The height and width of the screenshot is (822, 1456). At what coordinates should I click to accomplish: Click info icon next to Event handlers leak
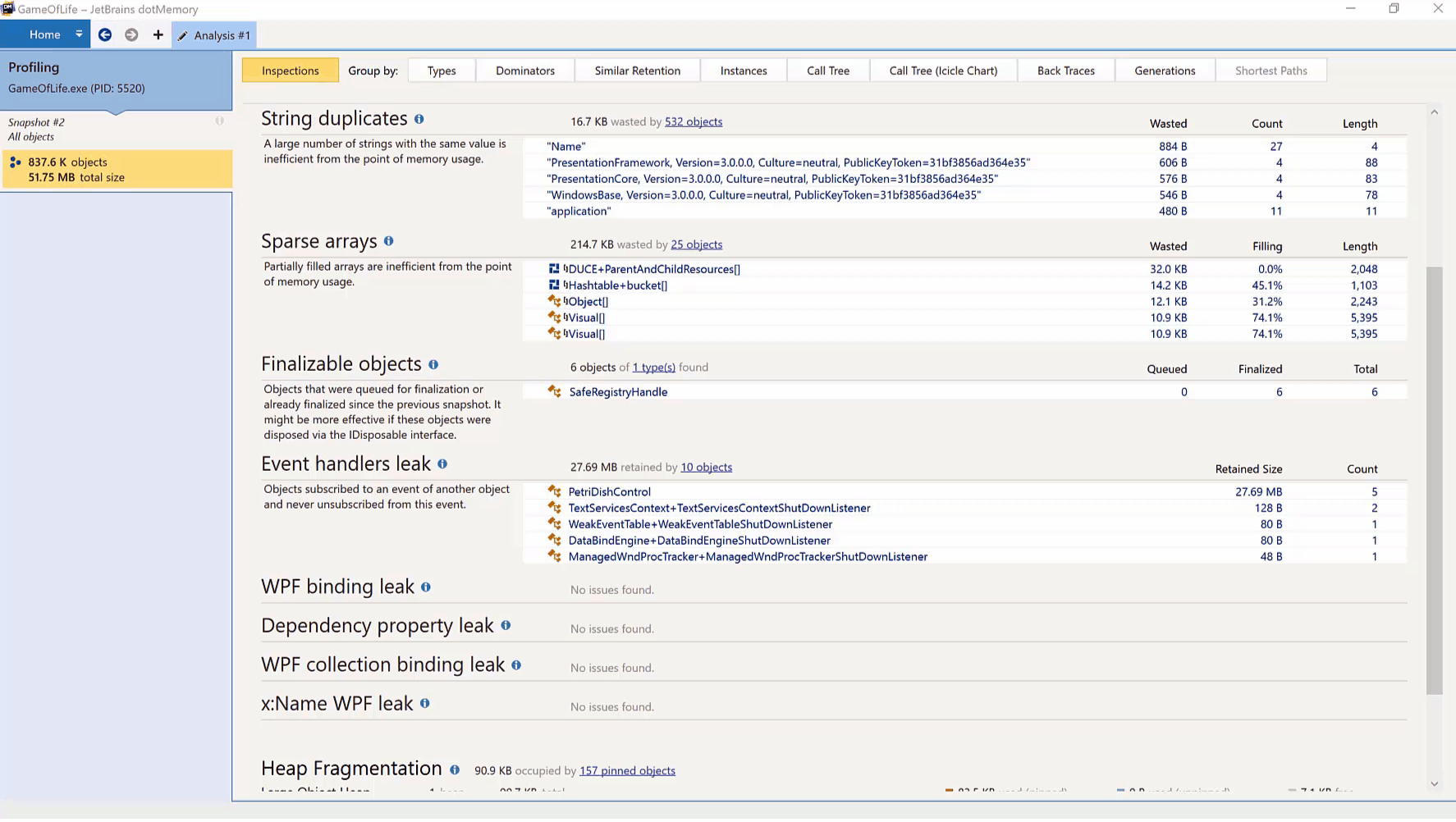pos(442,464)
